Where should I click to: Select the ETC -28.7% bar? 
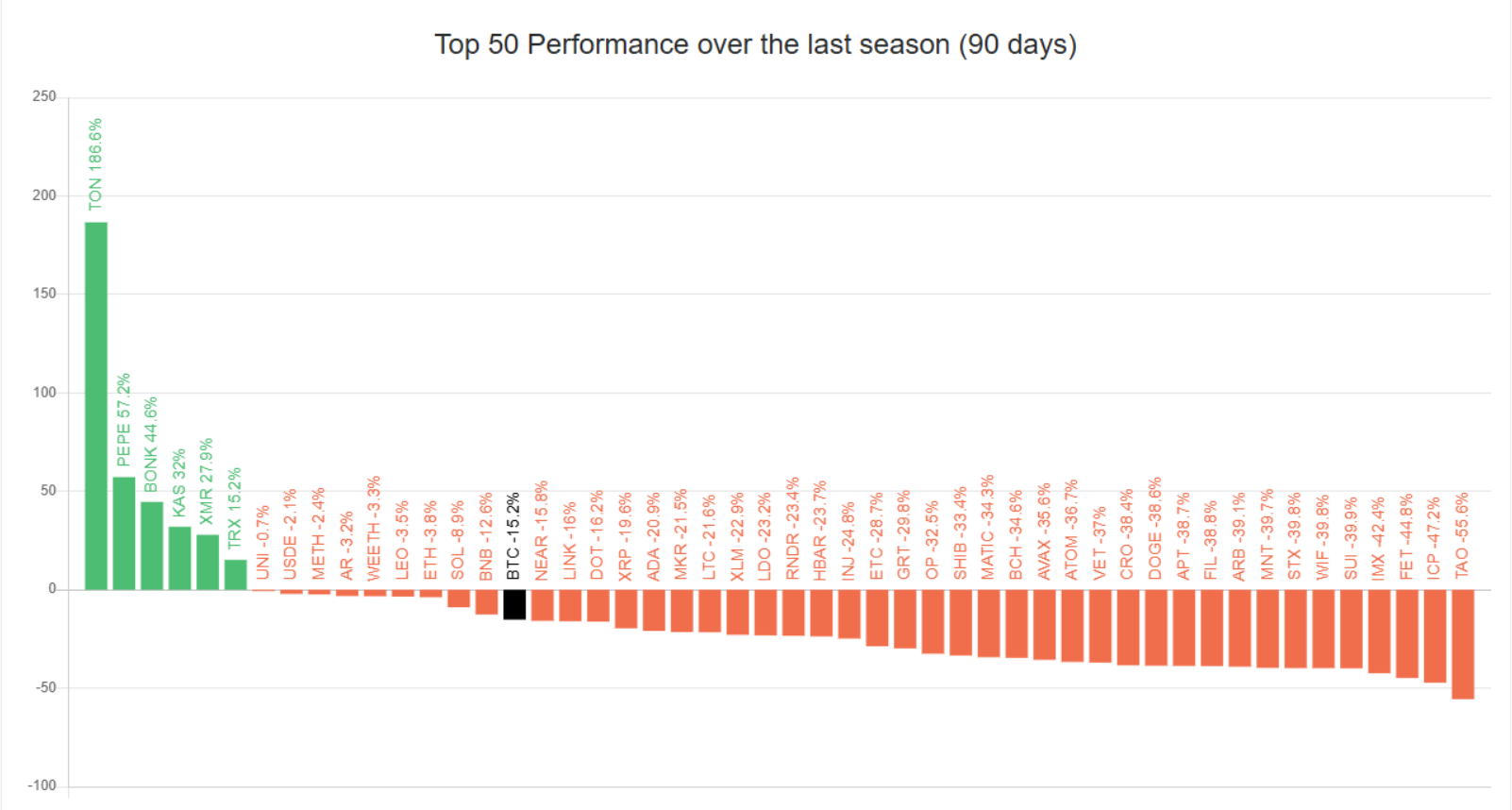877,618
